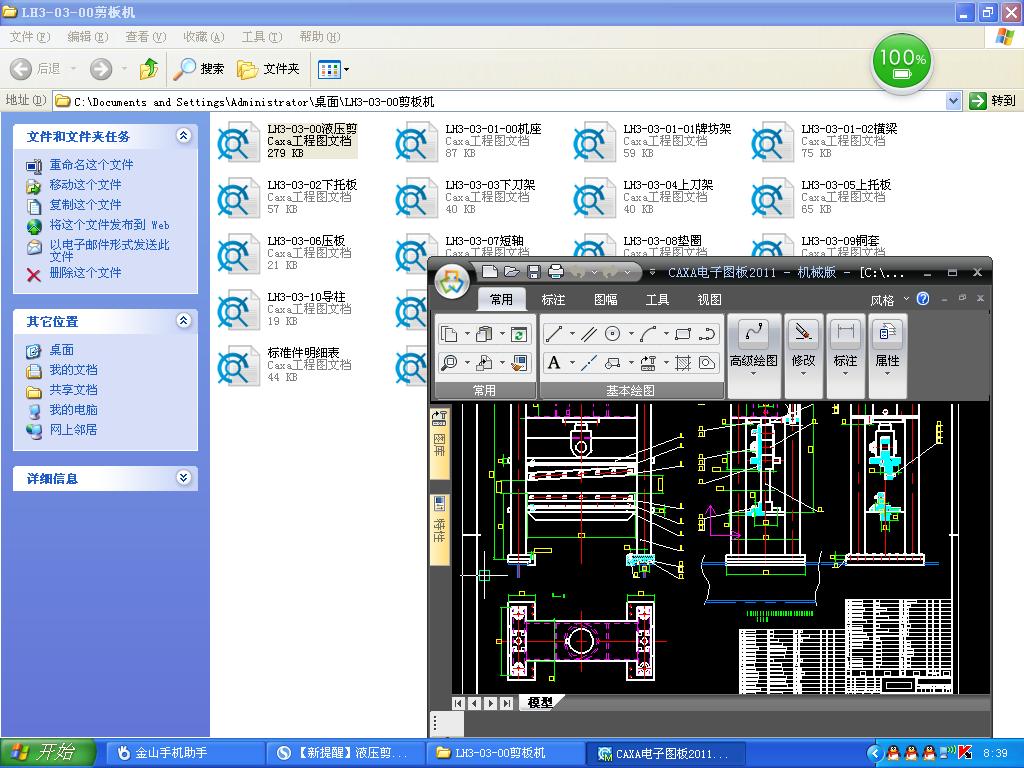Switch to the 标注 ribbon tab
The height and width of the screenshot is (768, 1024).
click(x=553, y=300)
